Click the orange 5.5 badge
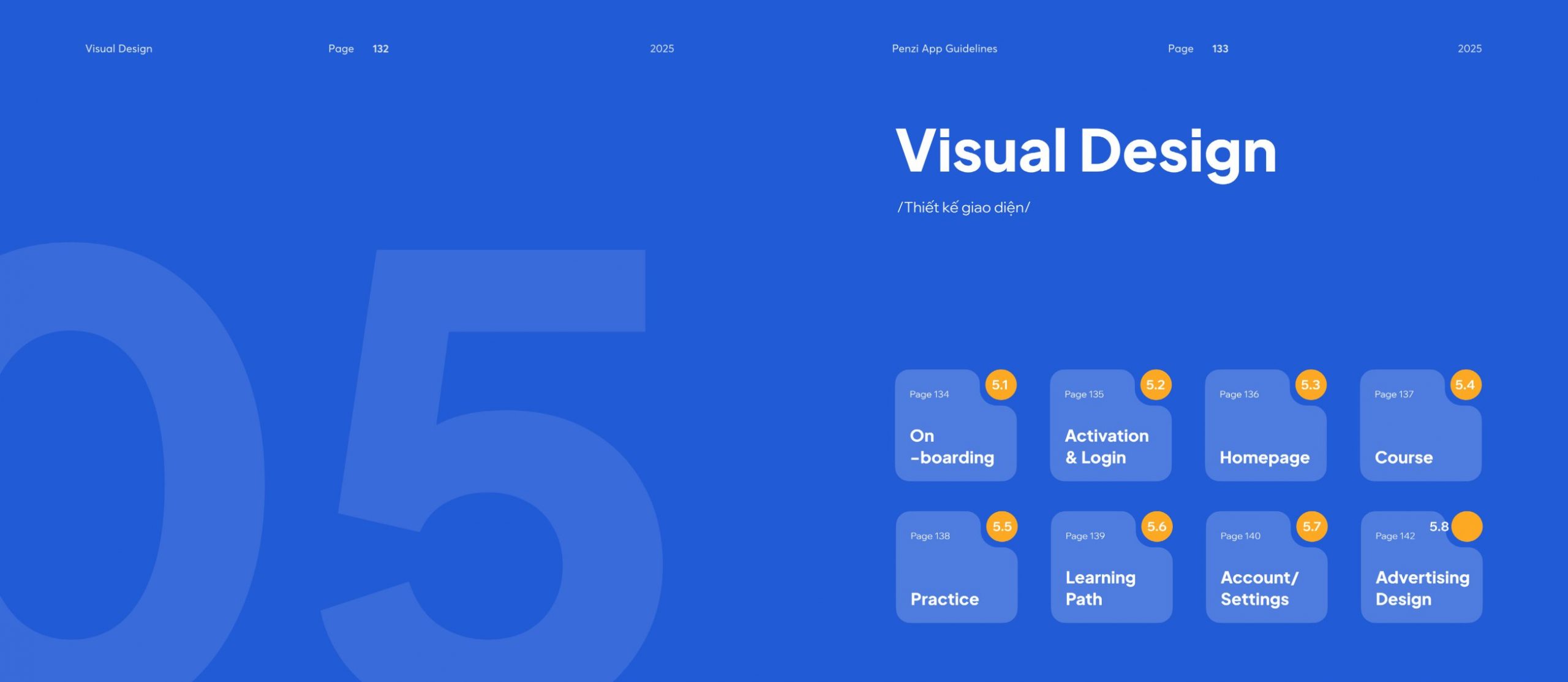The image size is (1568, 682). pyautogui.click(x=1002, y=526)
